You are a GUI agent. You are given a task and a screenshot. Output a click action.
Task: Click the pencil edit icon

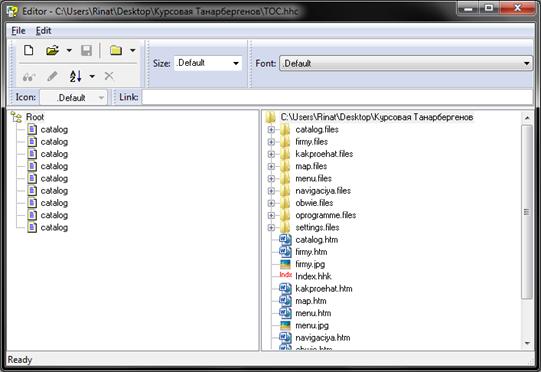click(52, 76)
